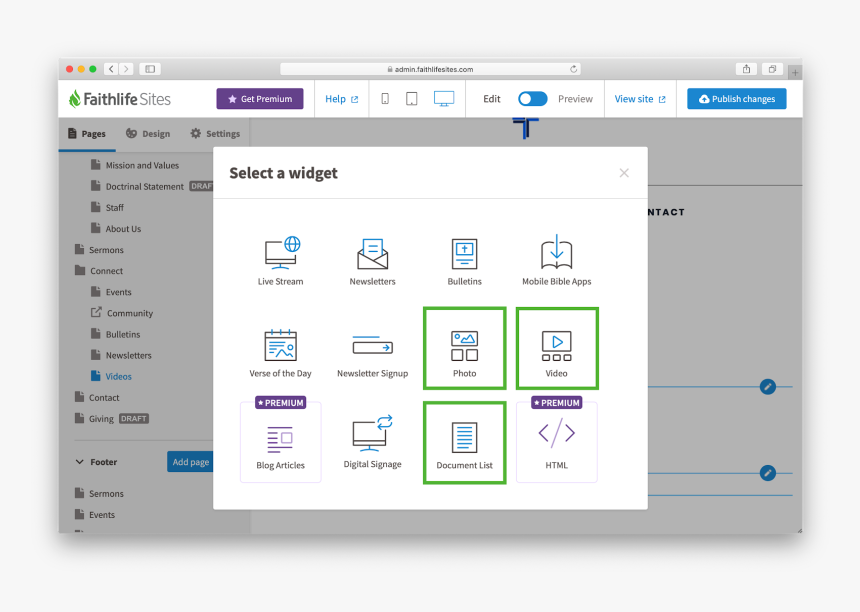Viewport: 860px width, 612px height.
Task: Select the Photo widget
Action: click(465, 349)
